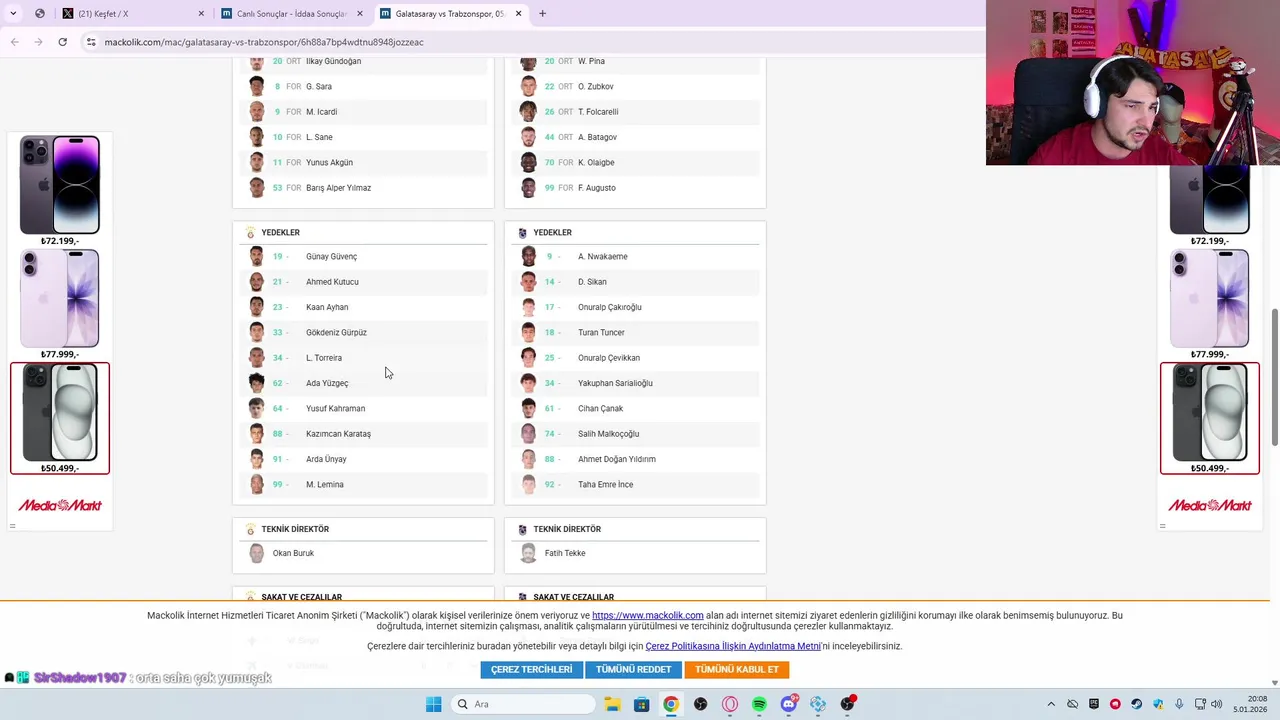
Task: Click Okan Buruk's coach photo
Action: point(257,553)
